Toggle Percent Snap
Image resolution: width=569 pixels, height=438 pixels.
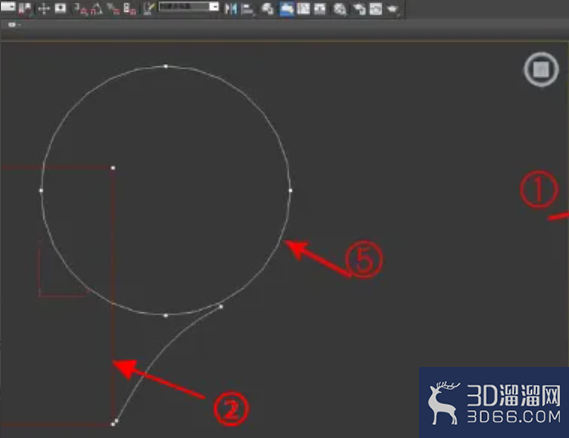pos(114,9)
